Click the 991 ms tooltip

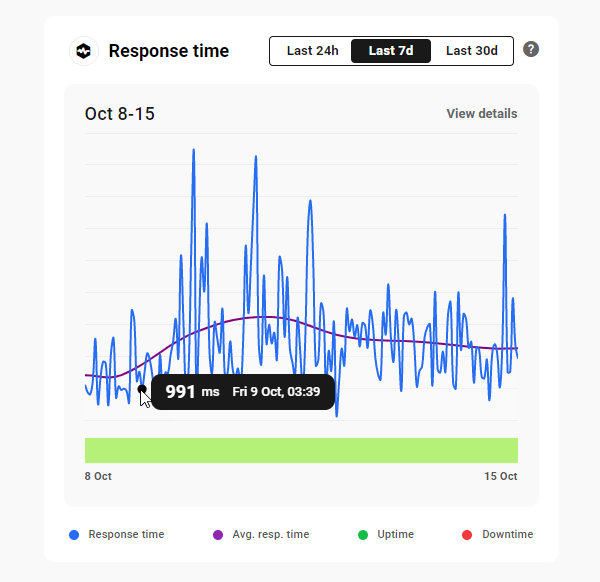[x=243, y=392]
